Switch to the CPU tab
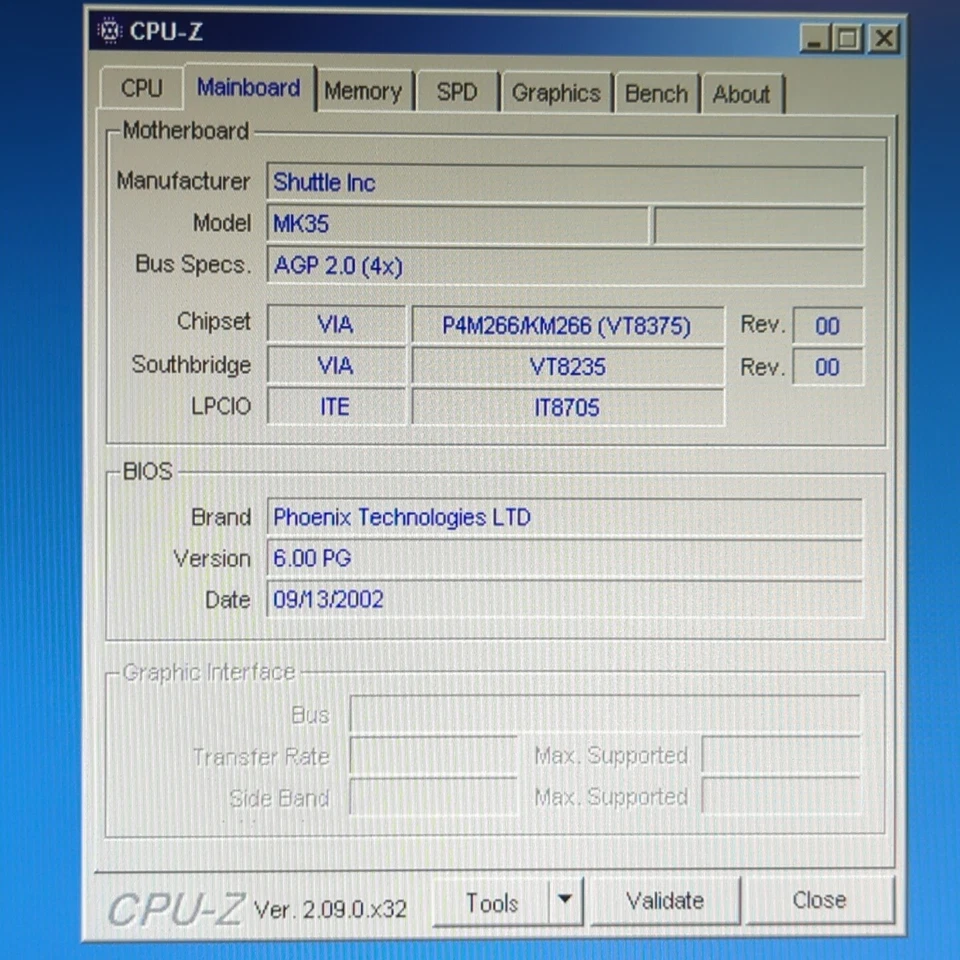The image size is (960, 960). pos(140,89)
